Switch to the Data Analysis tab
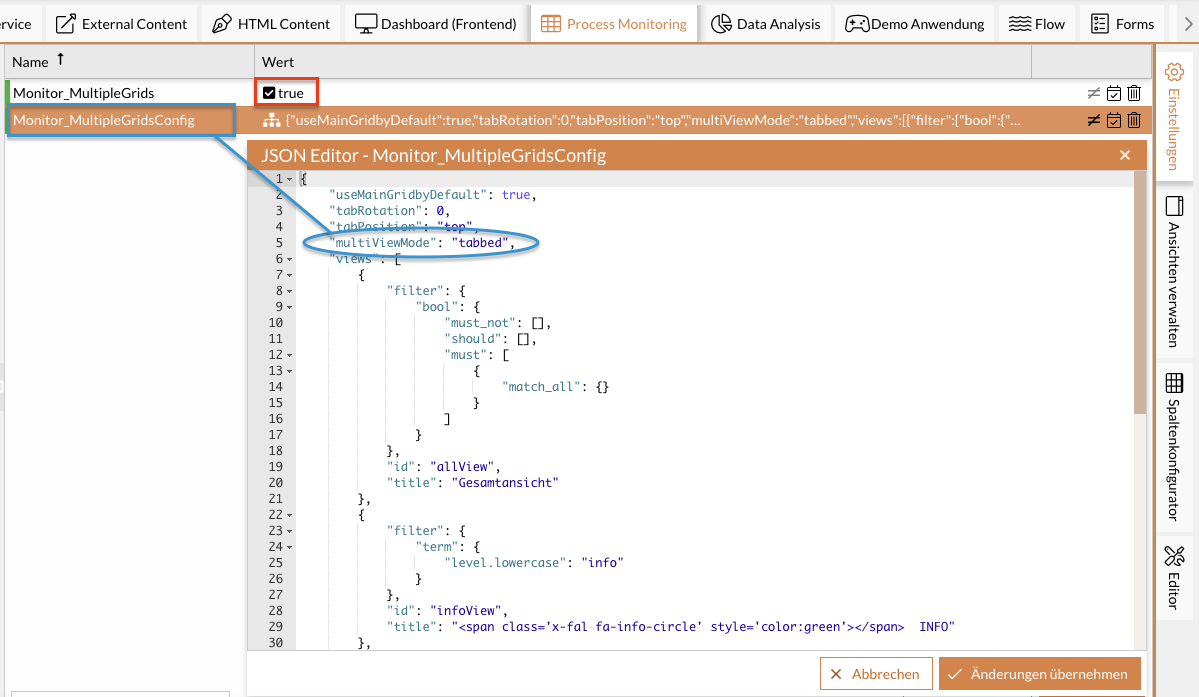The height and width of the screenshot is (697, 1199). coord(766,23)
